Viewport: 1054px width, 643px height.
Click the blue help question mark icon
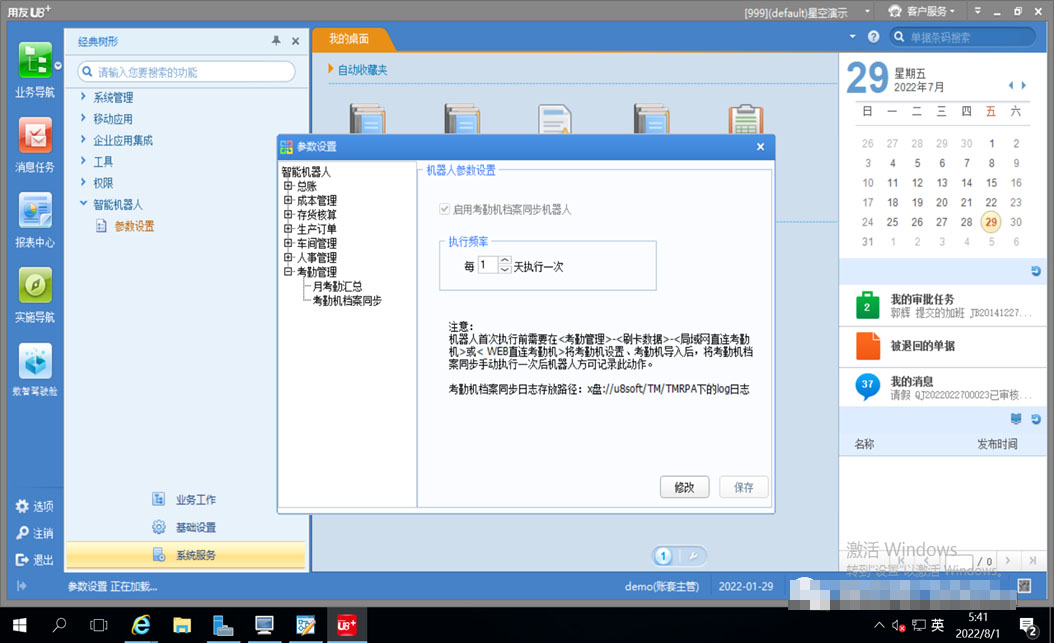tap(873, 37)
